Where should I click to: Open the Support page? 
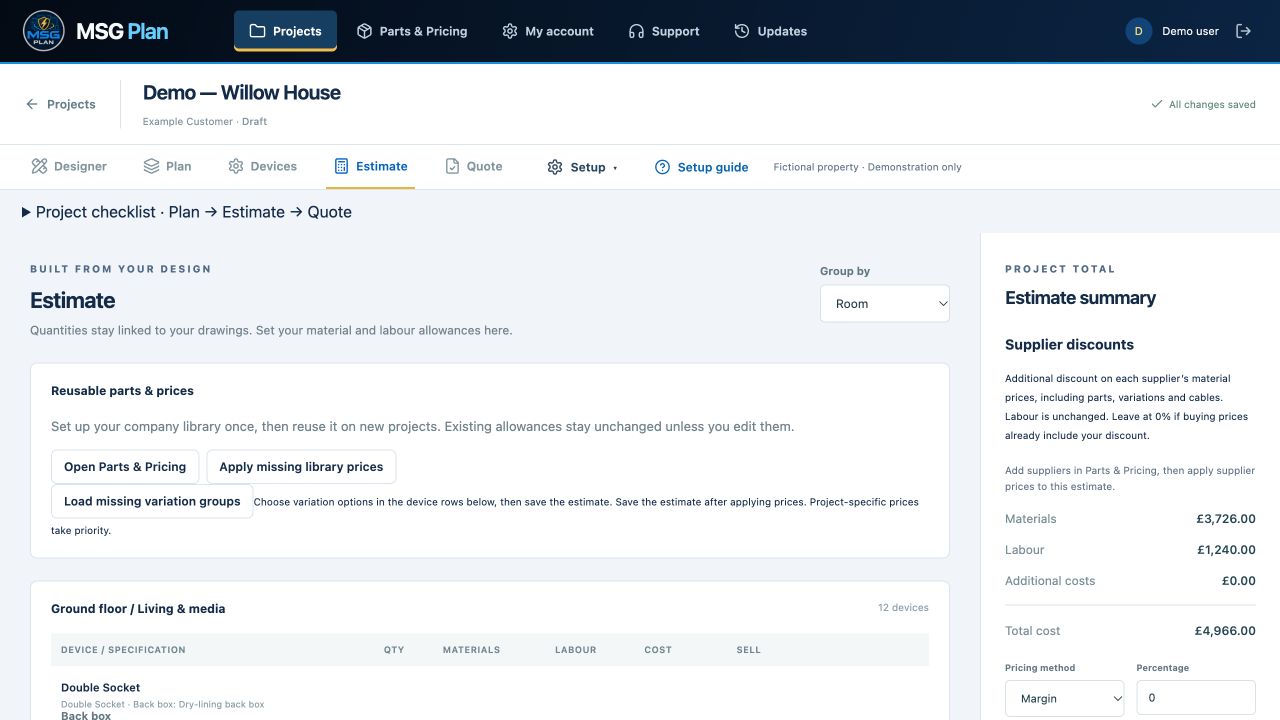[x=664, y=31]
